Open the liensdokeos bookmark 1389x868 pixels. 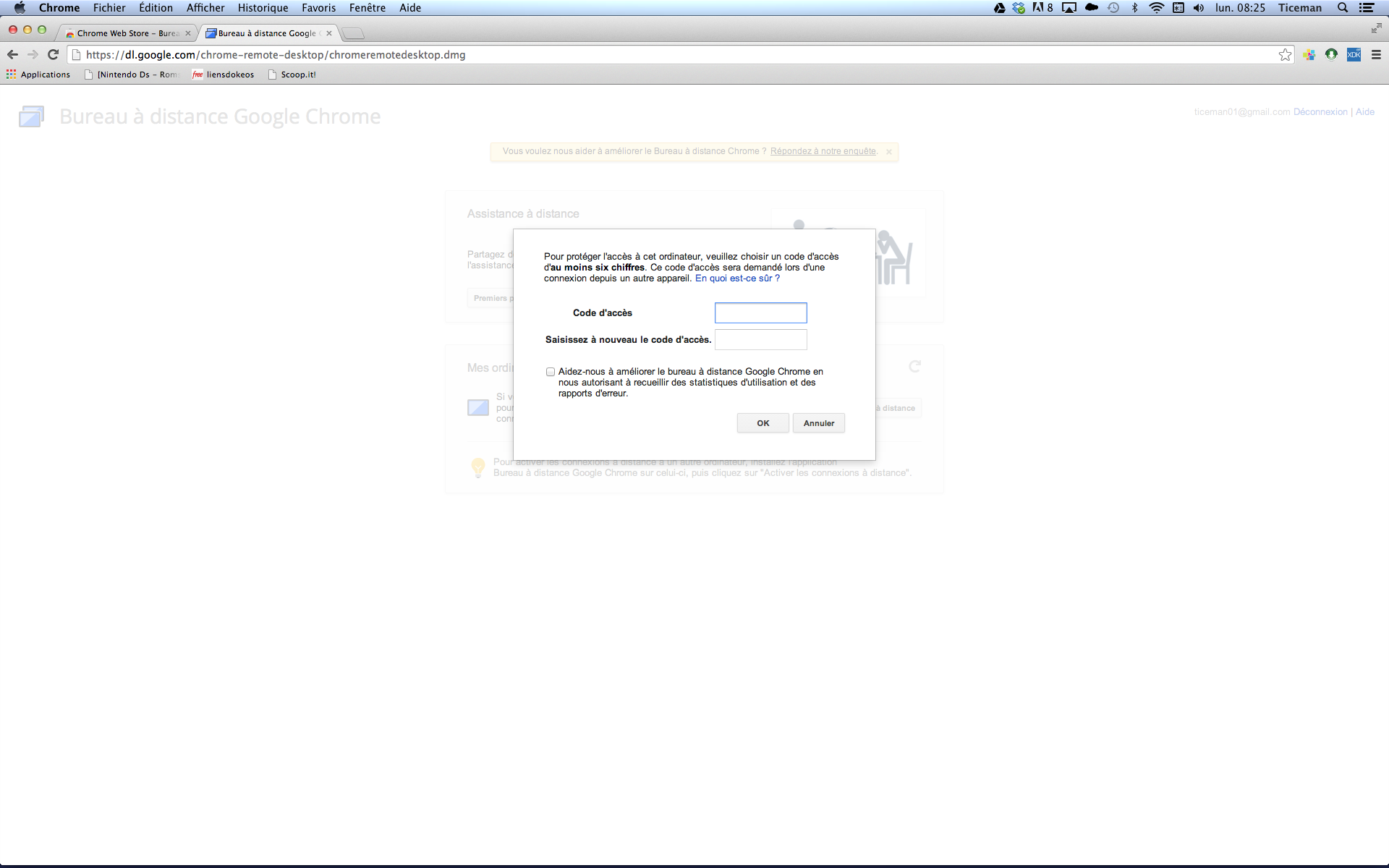coord(224,75)
